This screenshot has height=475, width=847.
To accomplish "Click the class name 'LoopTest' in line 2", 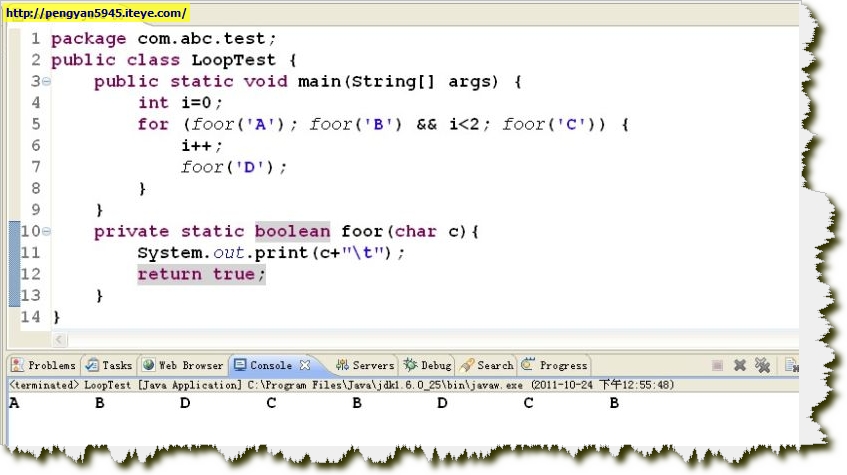I will coord(233,60).
